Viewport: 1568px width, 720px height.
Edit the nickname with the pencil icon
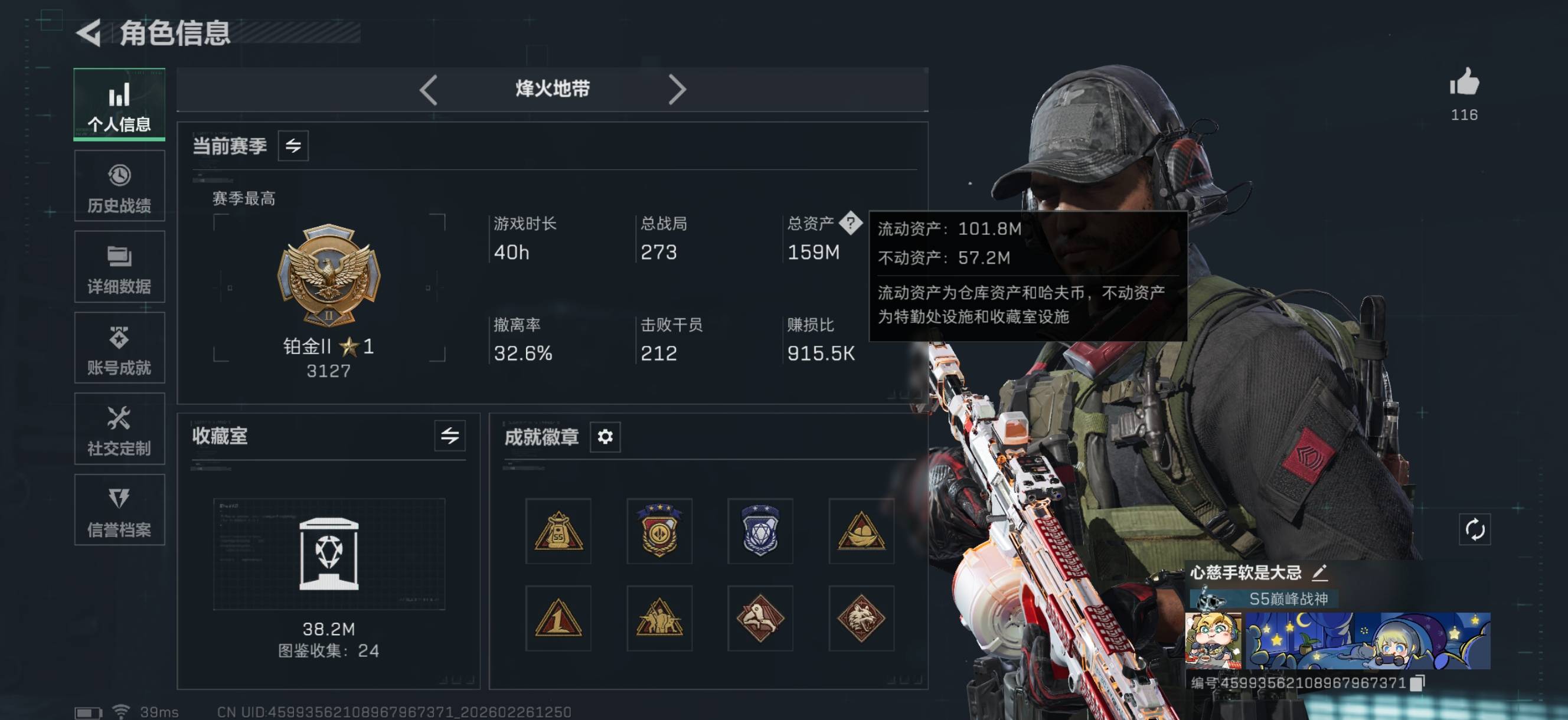(1319, 572)
